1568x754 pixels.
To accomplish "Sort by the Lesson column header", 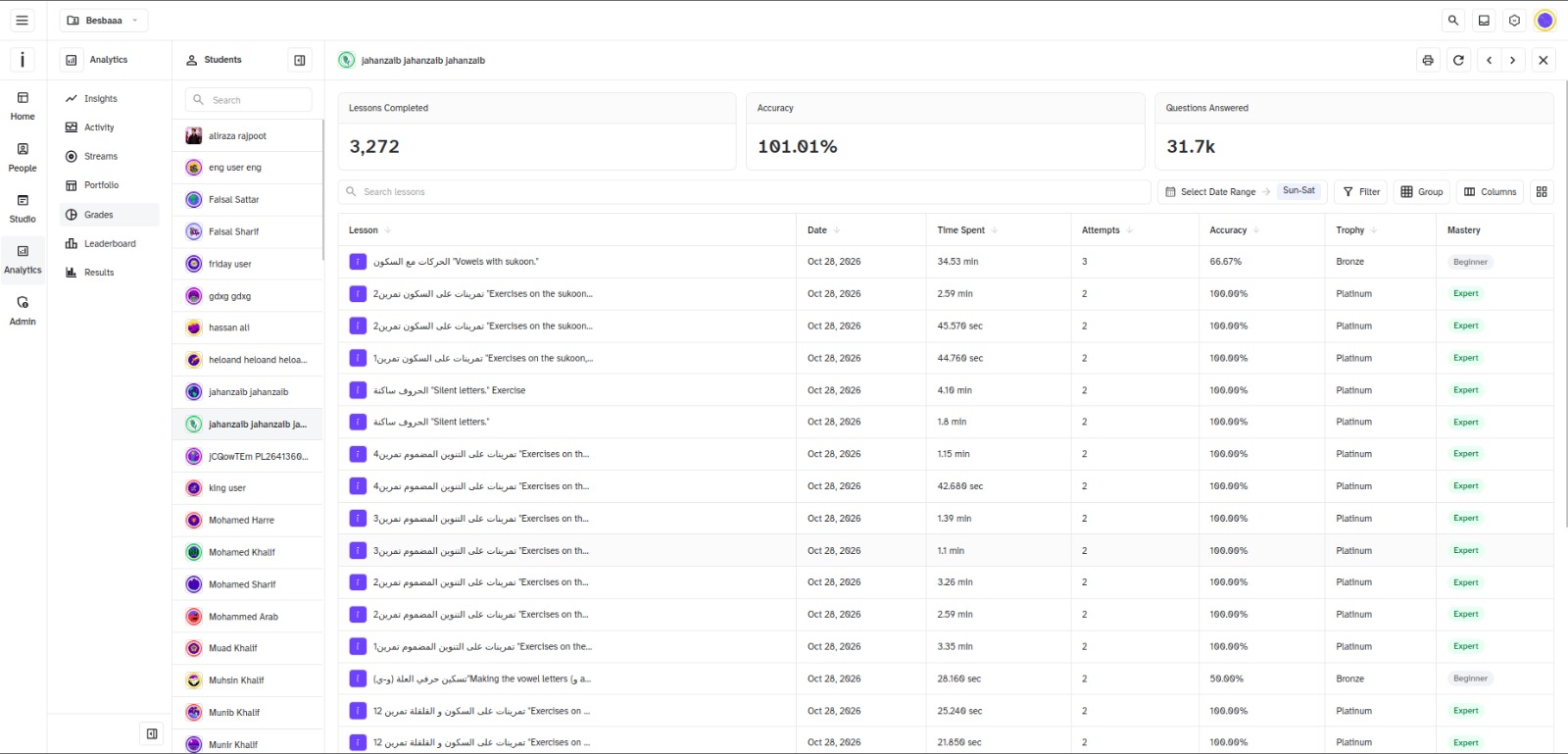I will (x=369, y=230).
